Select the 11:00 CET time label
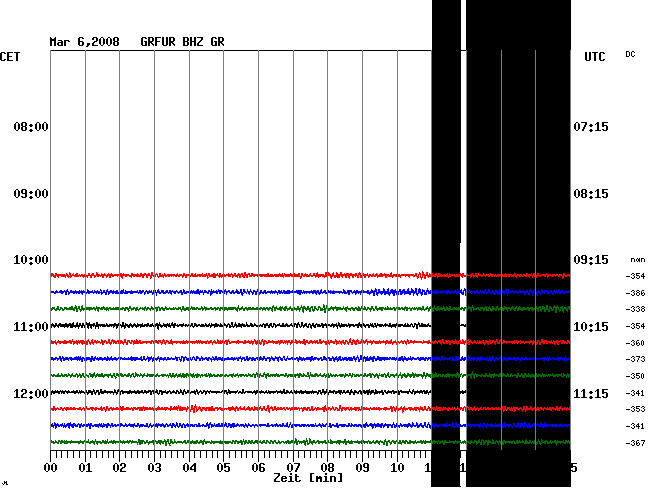The width and height of the screenshot is (650, 494). click(x=31, y=327)
